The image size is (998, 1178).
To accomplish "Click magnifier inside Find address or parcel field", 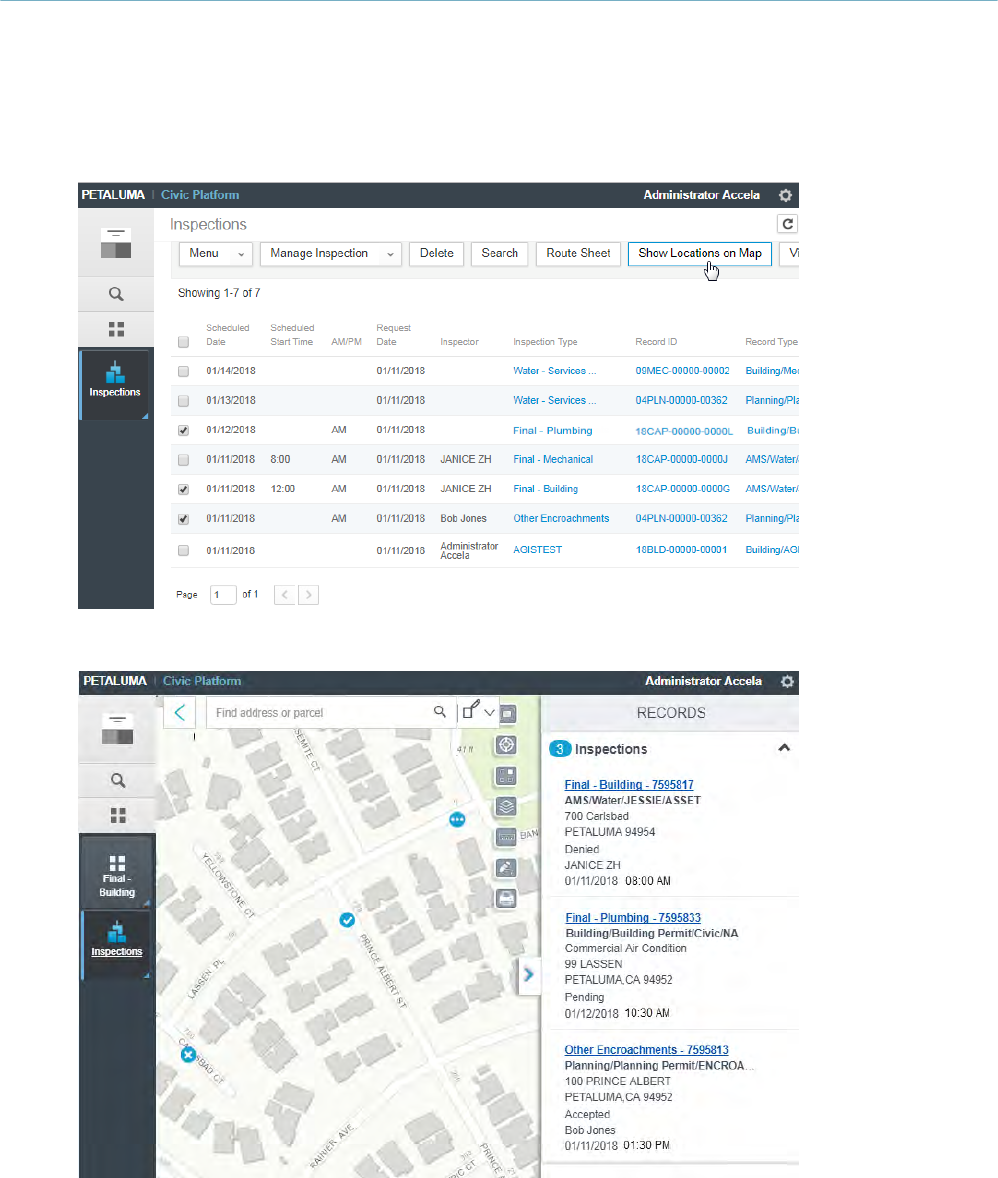I will click(440, 711).
